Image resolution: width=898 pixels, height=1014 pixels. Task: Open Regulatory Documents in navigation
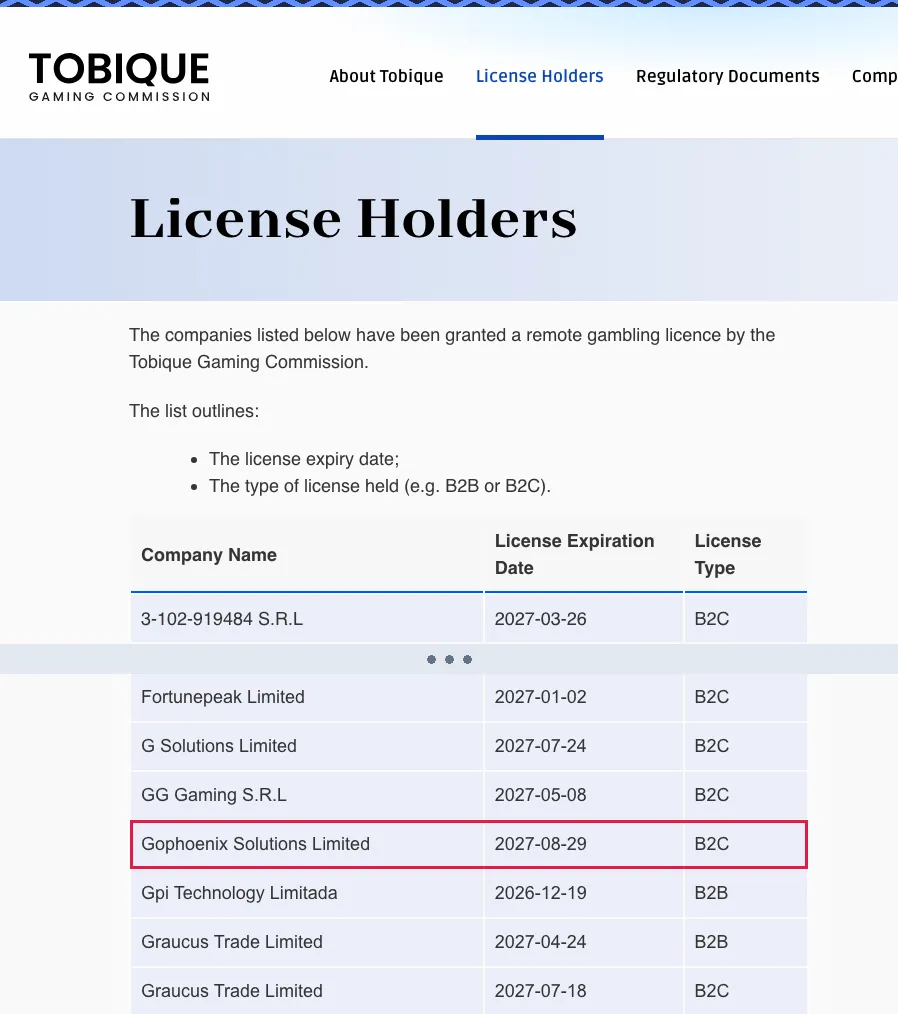(727, 76)
